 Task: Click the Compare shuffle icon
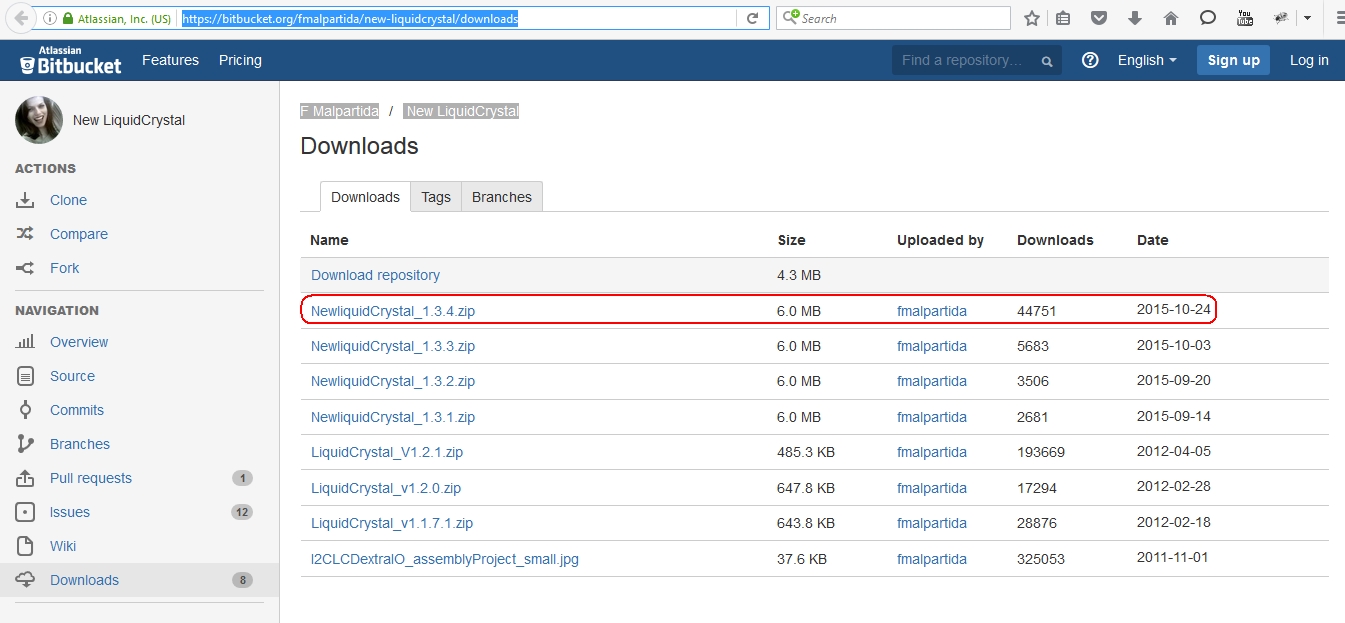(x=25, y=234)
